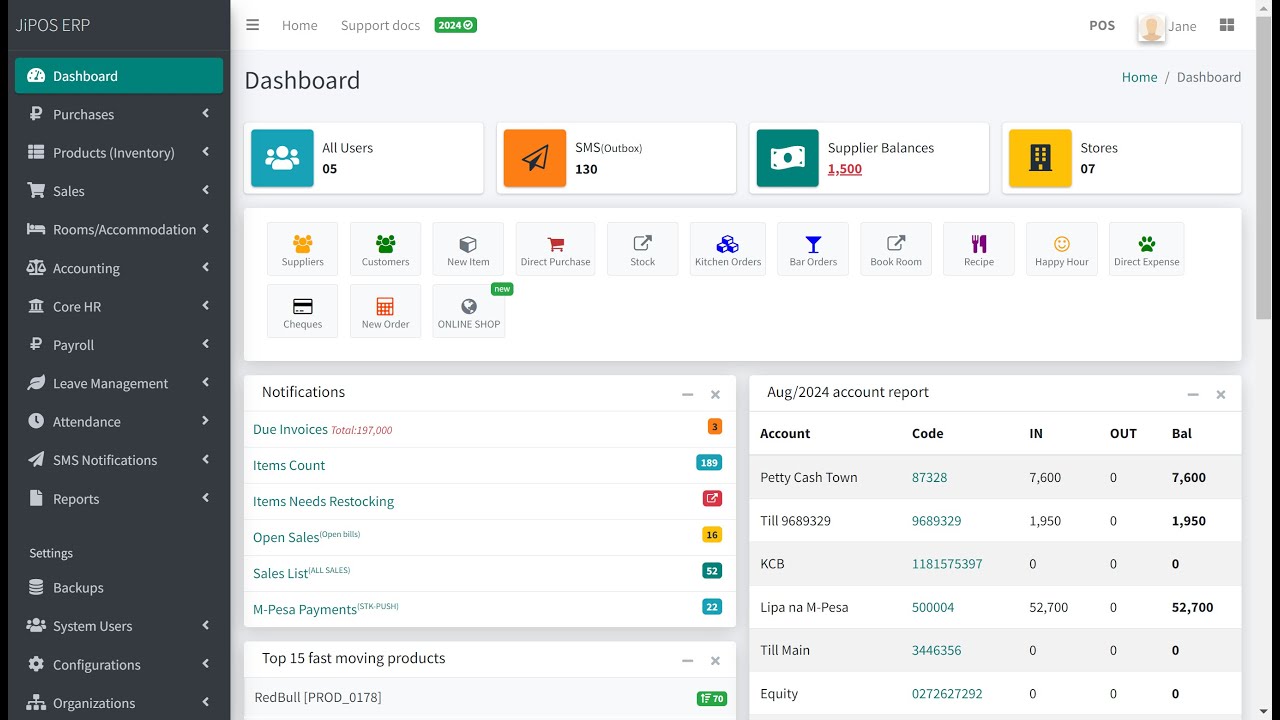Open Support docs in top navigation
The image size is (1280, 720).
(380, 25)
